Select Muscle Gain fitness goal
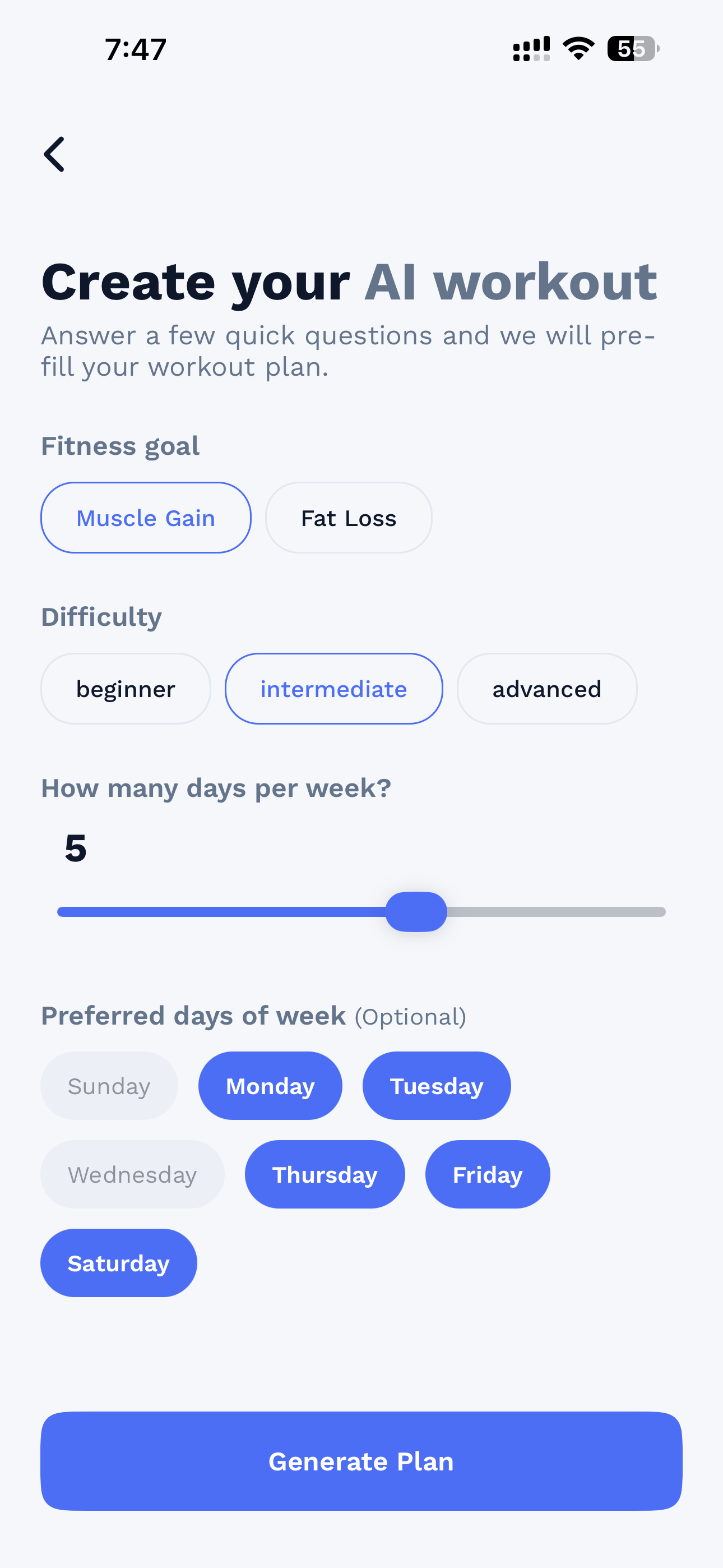 146,518
